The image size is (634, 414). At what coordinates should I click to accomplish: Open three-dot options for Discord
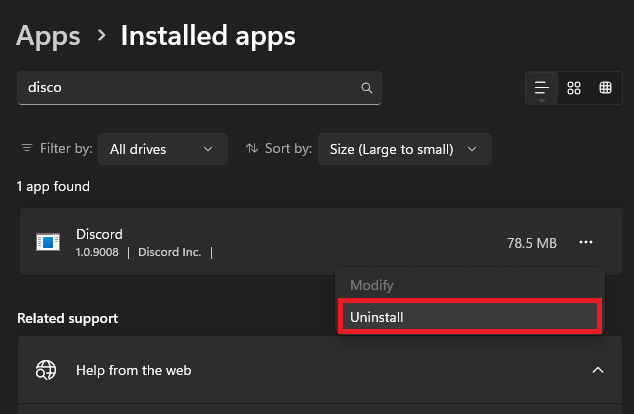(x=587, y=242)
